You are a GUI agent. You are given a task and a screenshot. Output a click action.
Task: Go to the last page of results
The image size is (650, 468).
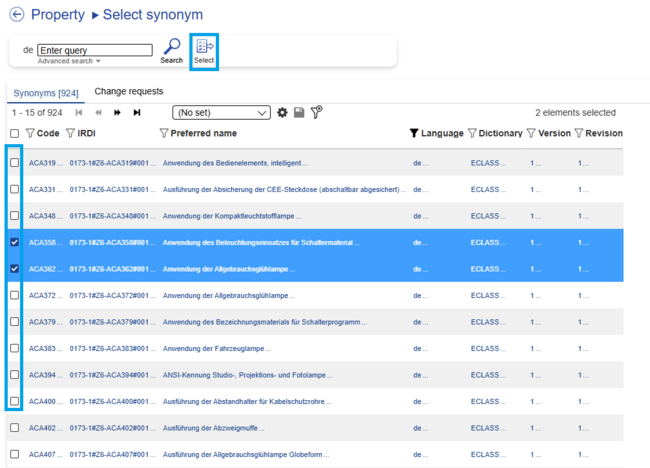coord(137,113)
